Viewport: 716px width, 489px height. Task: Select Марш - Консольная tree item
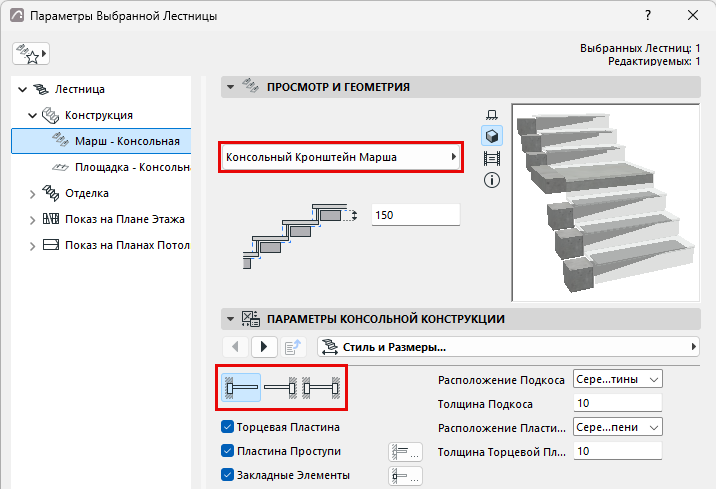[101, 141]
